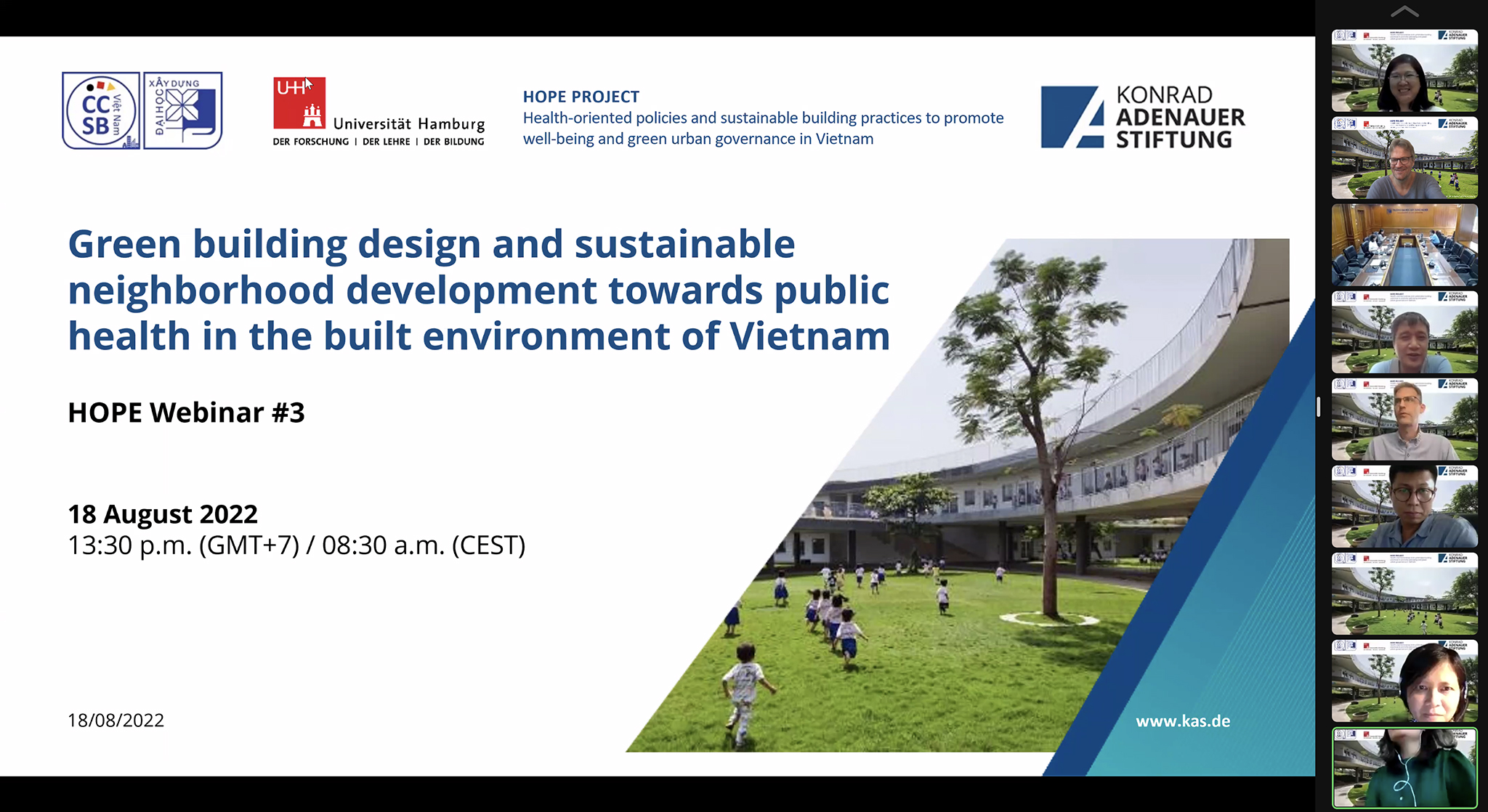Click the kindergarten courtyard photo on the slide

[x=958, y=495]
